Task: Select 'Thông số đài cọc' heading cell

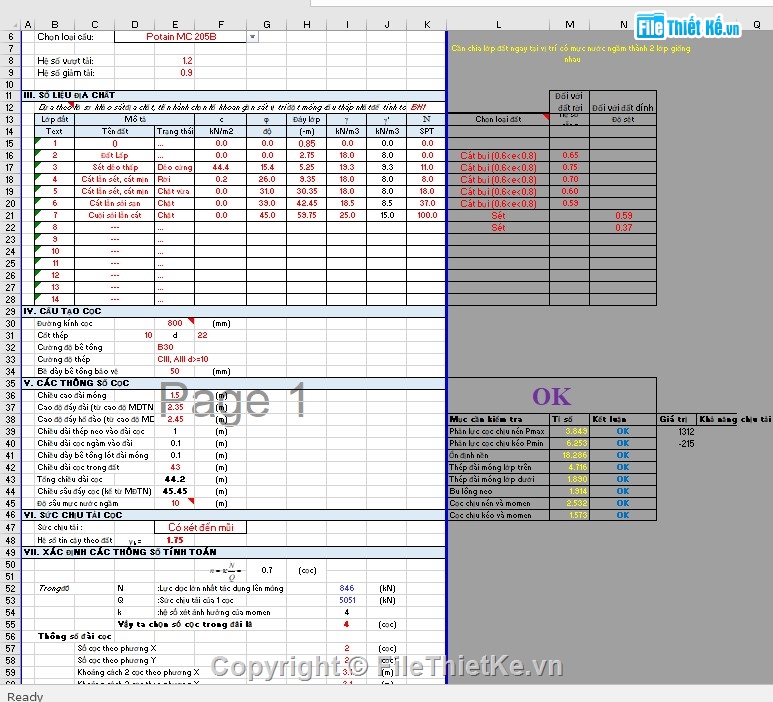Action: tap(74, 636)
